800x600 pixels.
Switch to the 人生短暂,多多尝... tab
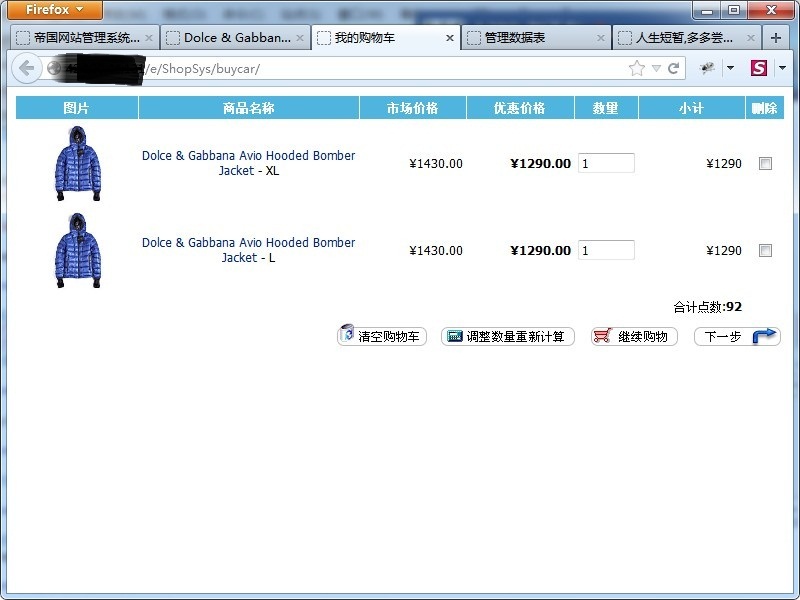(686, 38)
